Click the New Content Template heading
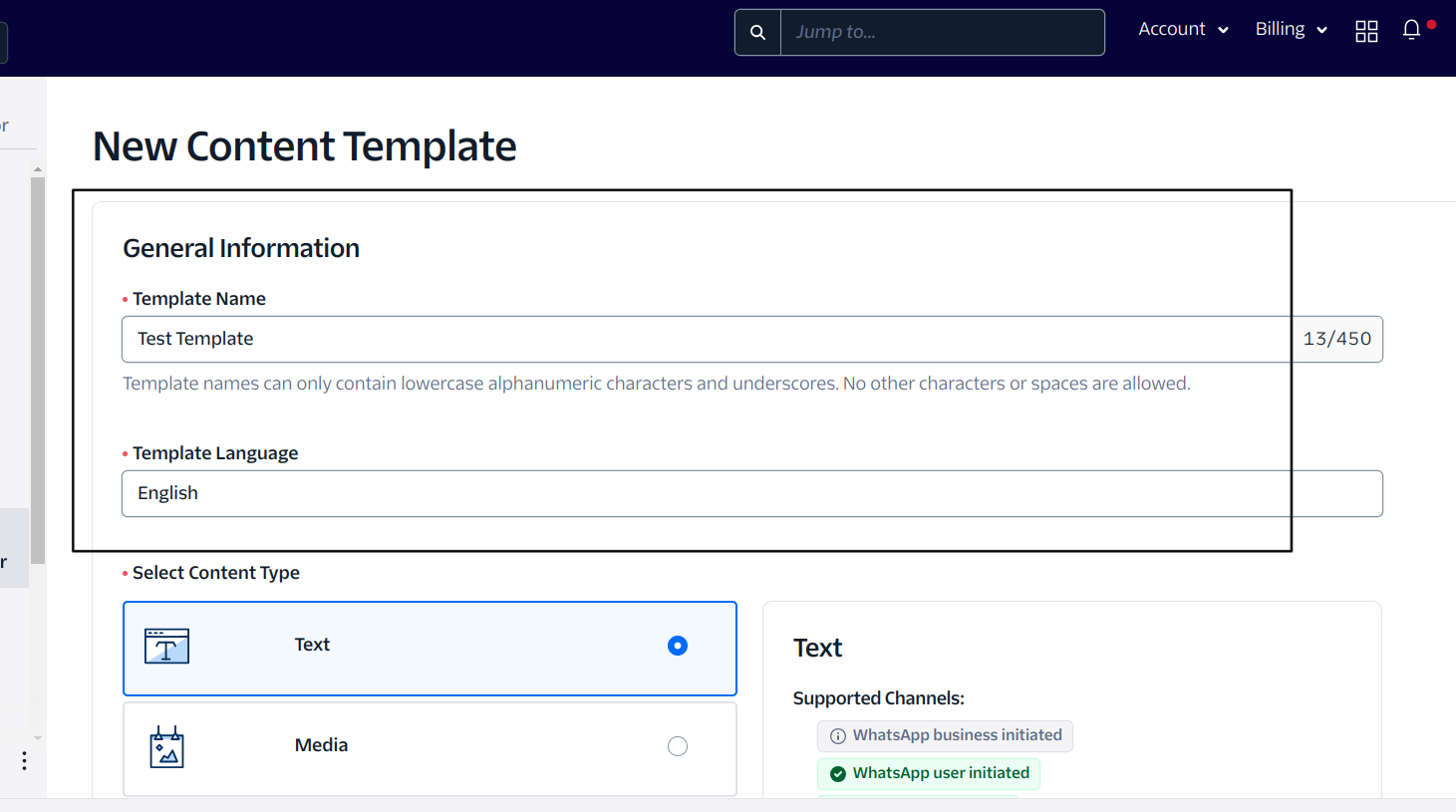 305,146
